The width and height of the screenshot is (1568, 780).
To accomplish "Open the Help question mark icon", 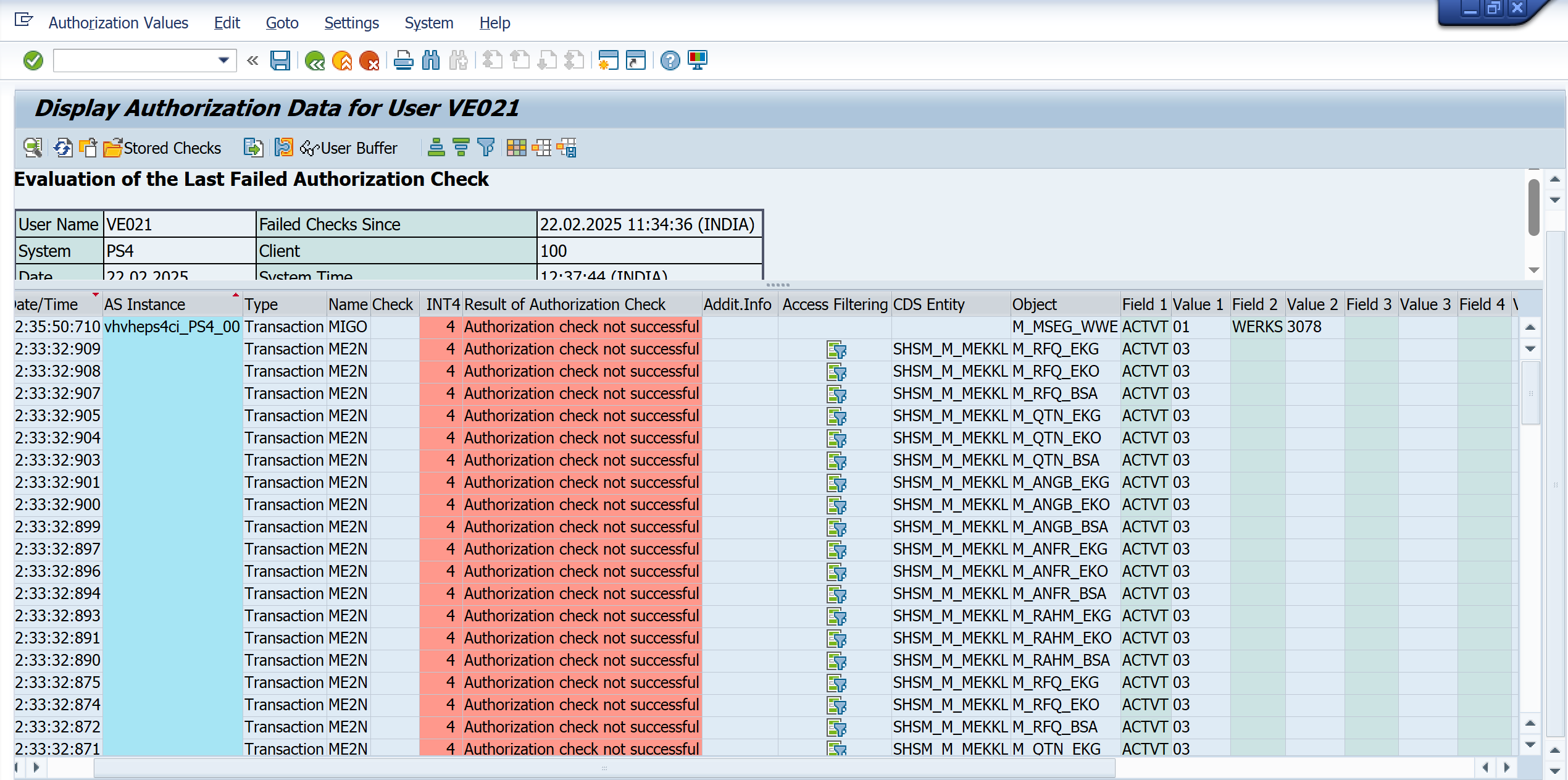I will click(670, 61).
